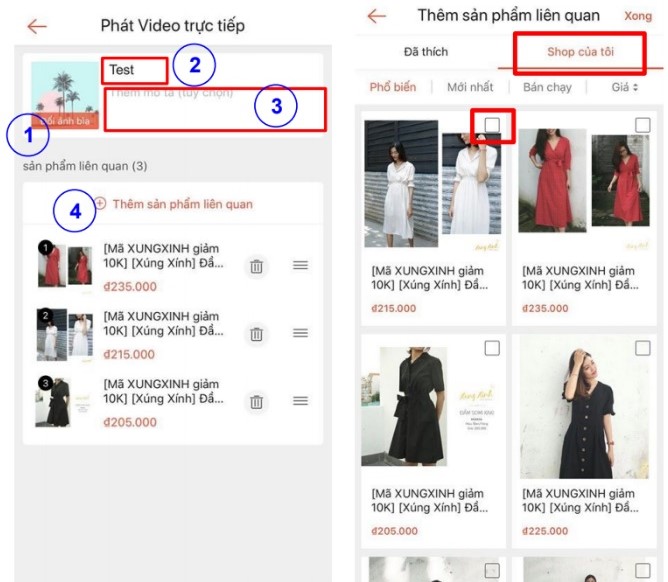Click reorder handle of the đ215.000 product
The image size is (668, 582).
[x=300, y=334]
